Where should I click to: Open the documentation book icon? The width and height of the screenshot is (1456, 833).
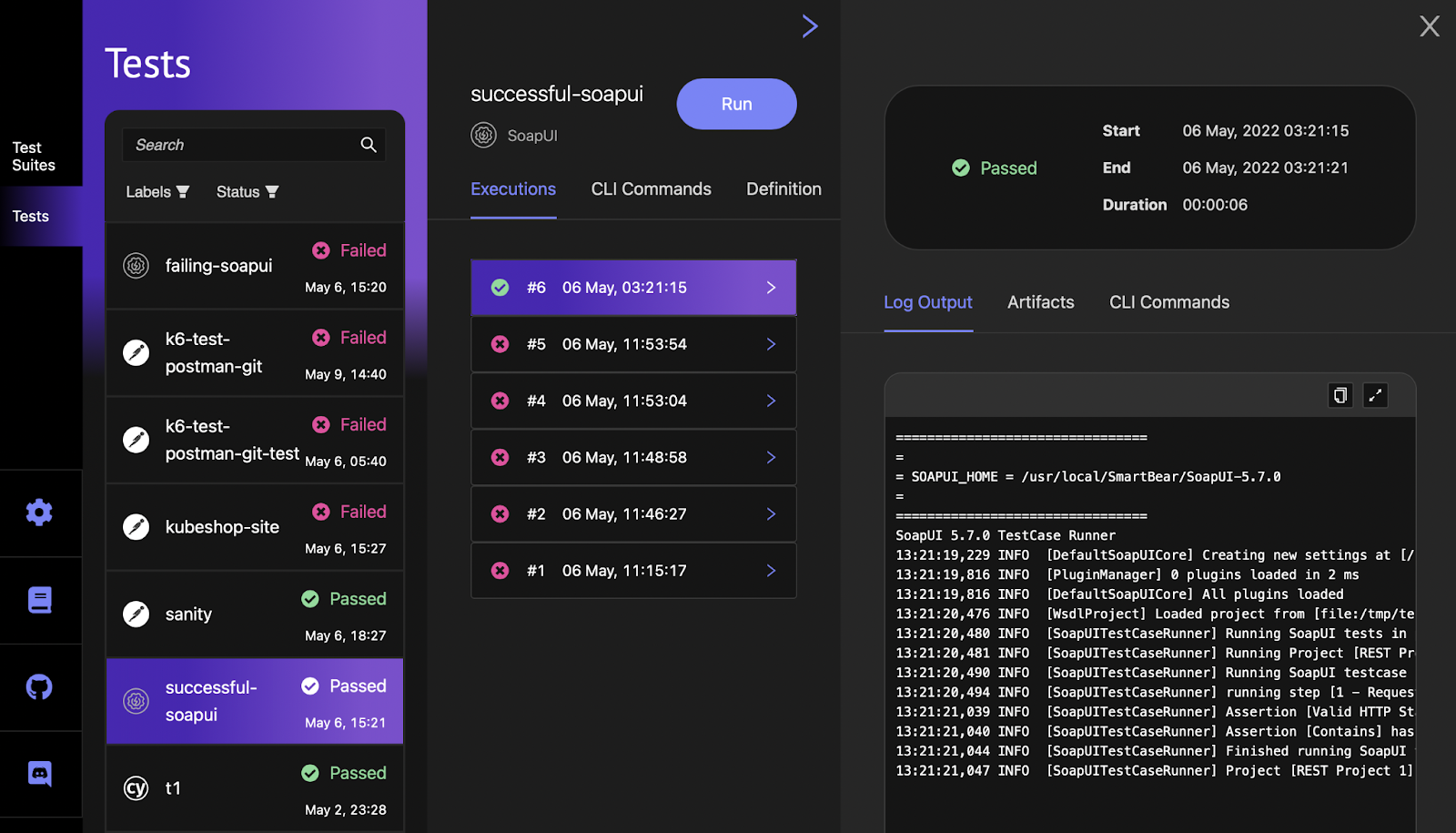coord(39,600)
